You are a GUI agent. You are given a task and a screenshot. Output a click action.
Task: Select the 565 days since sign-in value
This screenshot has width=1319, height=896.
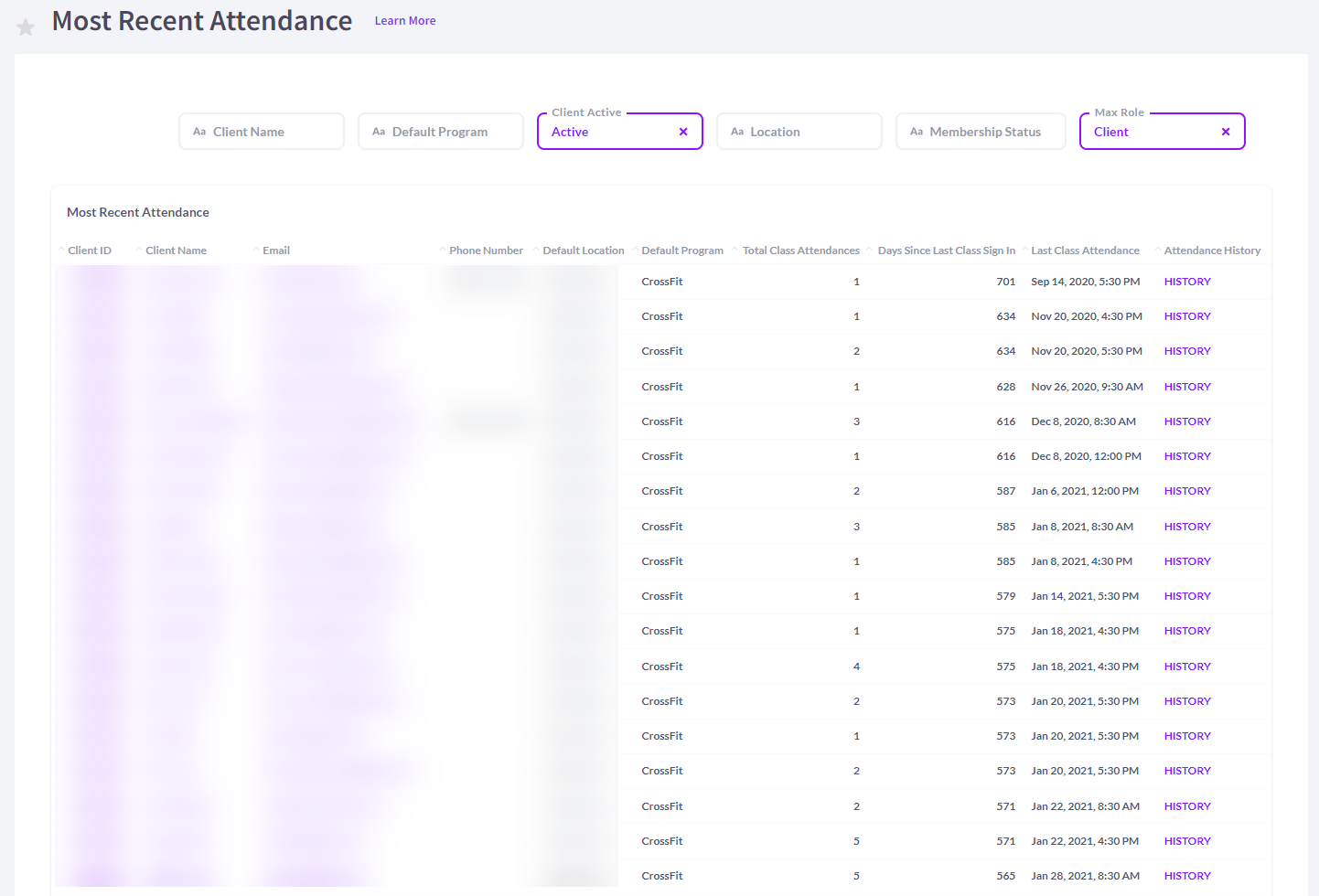click(1006, 876)
